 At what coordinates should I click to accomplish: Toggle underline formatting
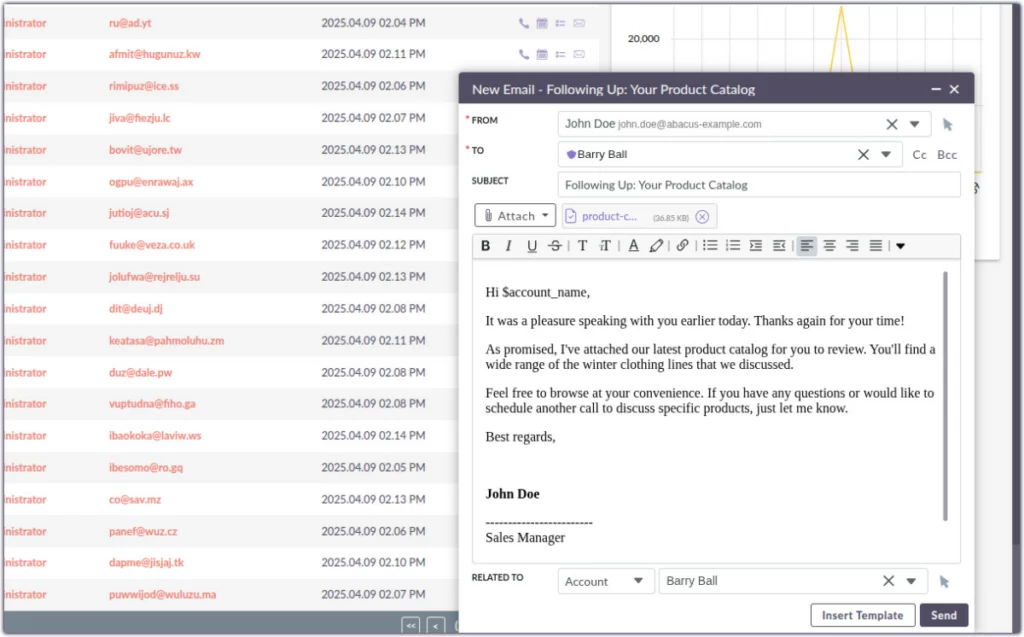click(532, 246)
